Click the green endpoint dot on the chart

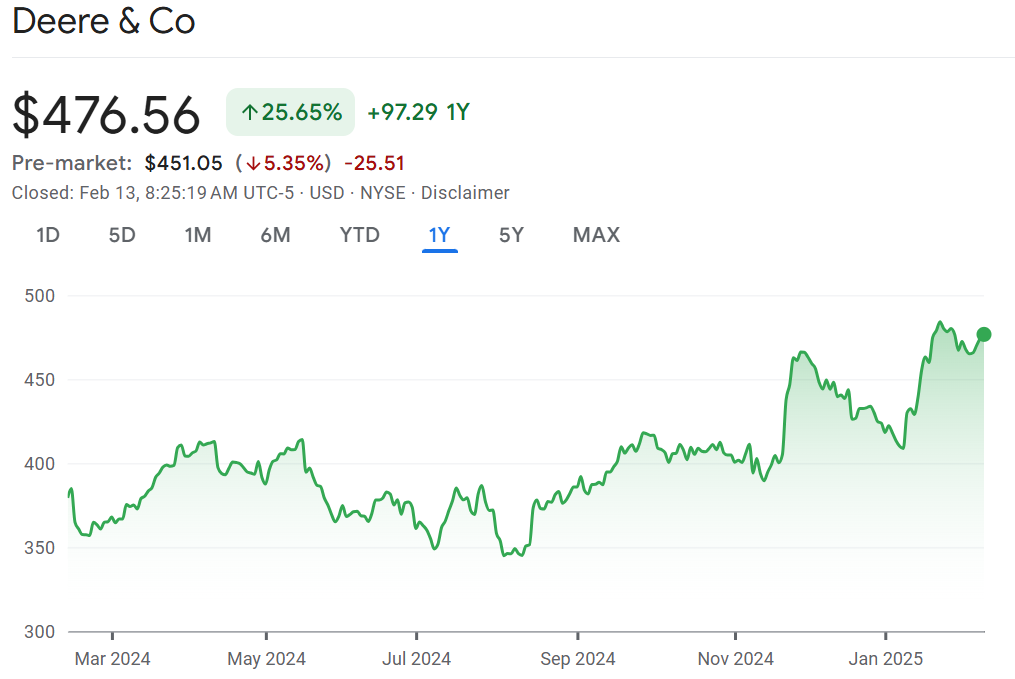click(x=984, y=334)
